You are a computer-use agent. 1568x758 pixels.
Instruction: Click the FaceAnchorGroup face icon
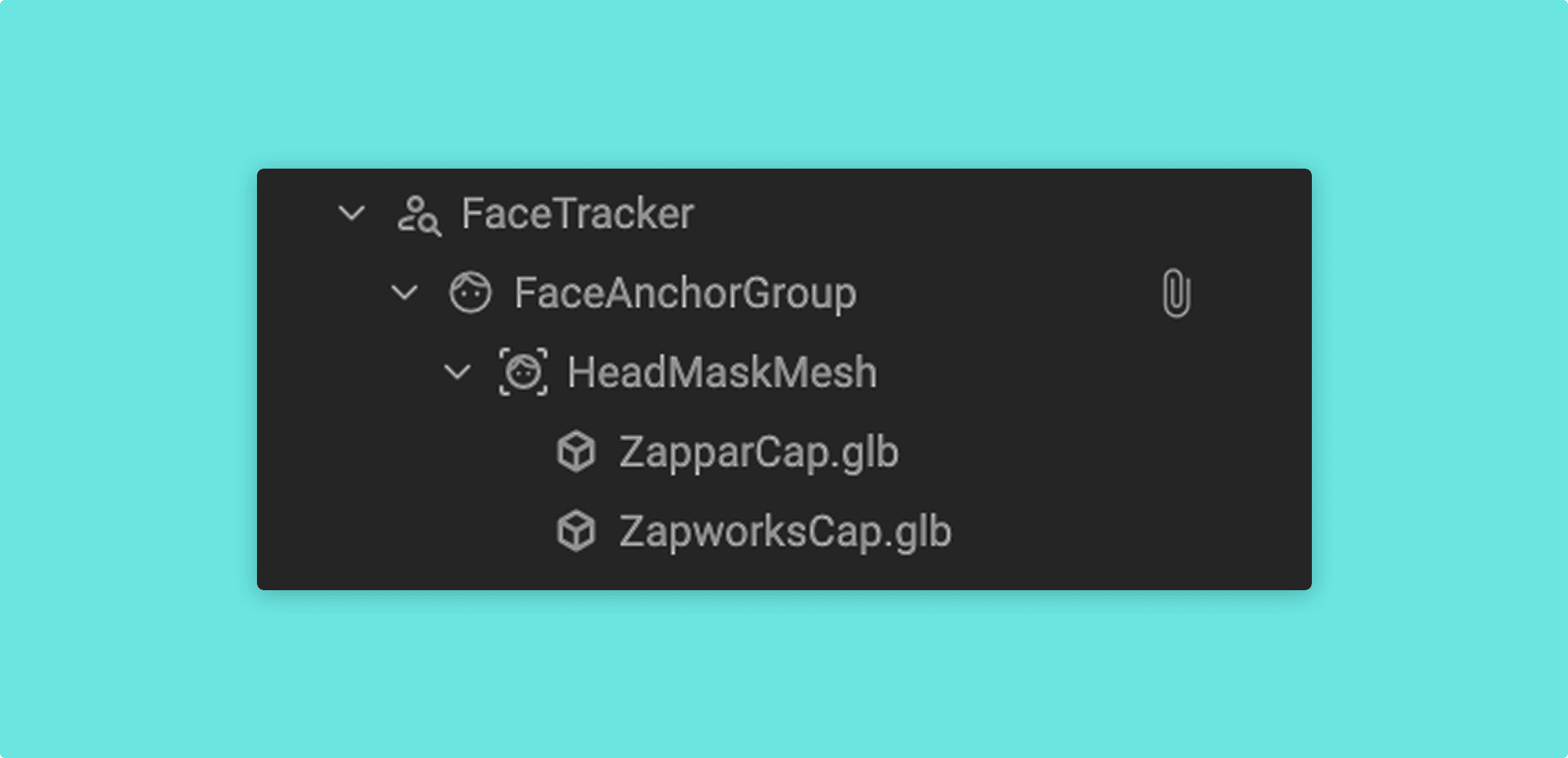point(471,292)
